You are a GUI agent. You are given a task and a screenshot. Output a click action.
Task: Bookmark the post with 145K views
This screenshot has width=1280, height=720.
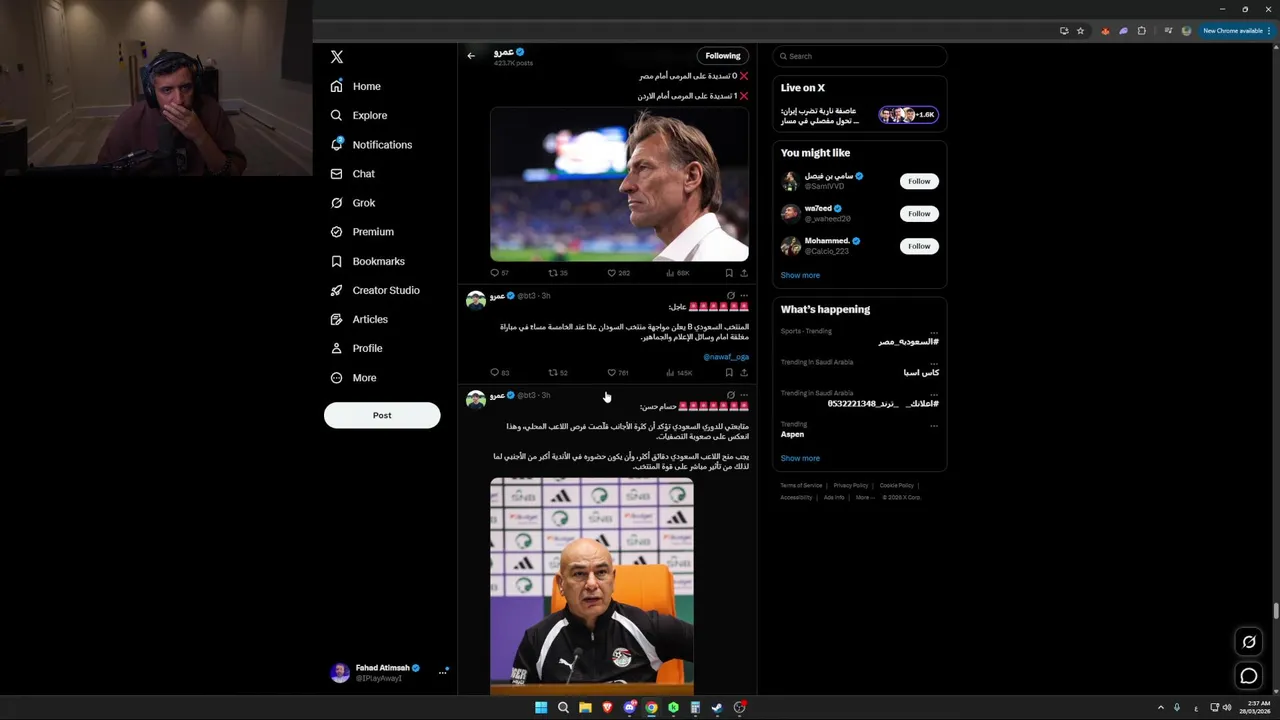point(729,373)
